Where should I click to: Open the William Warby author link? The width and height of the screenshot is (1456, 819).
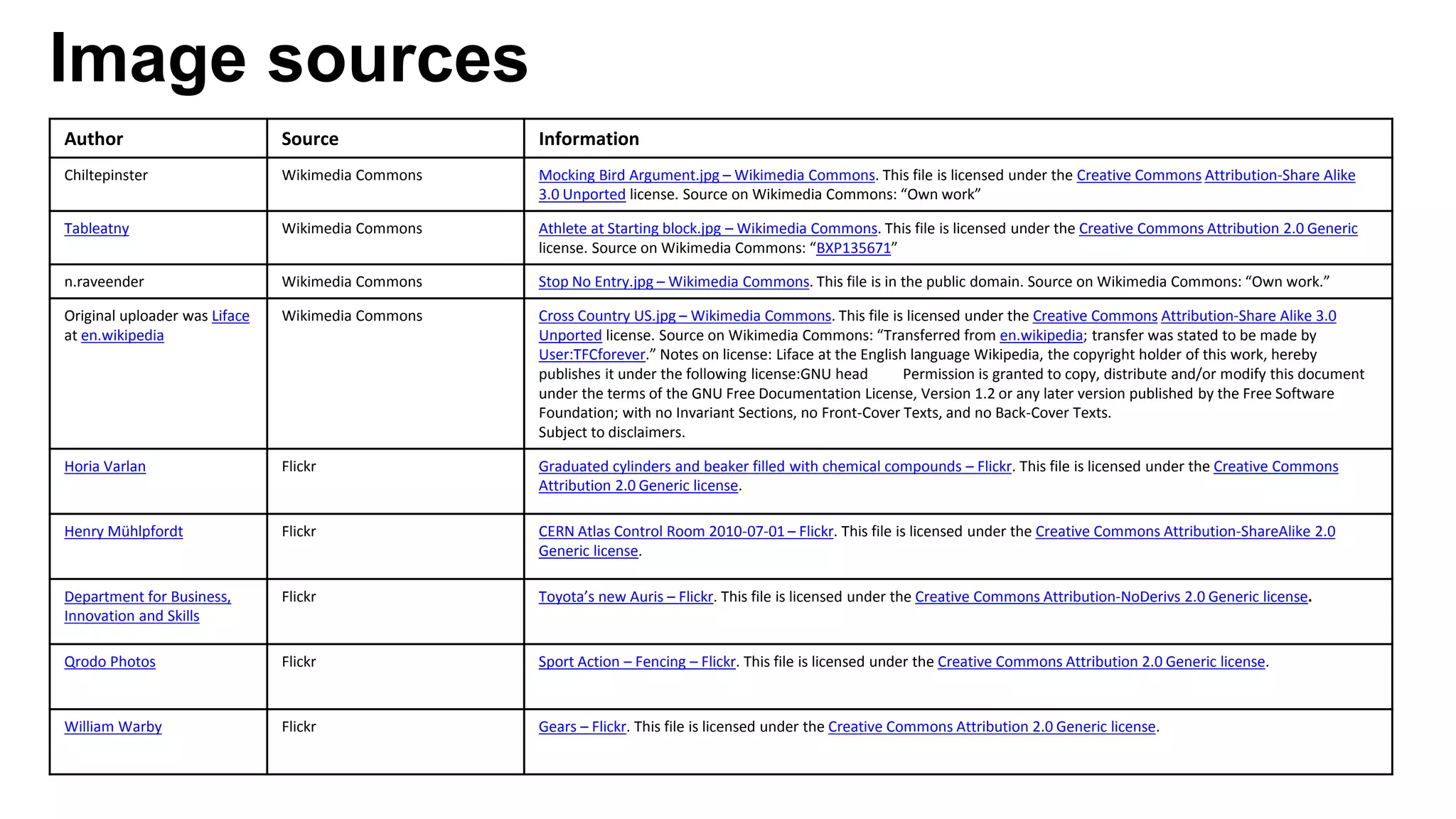click(x=113, y=727)
